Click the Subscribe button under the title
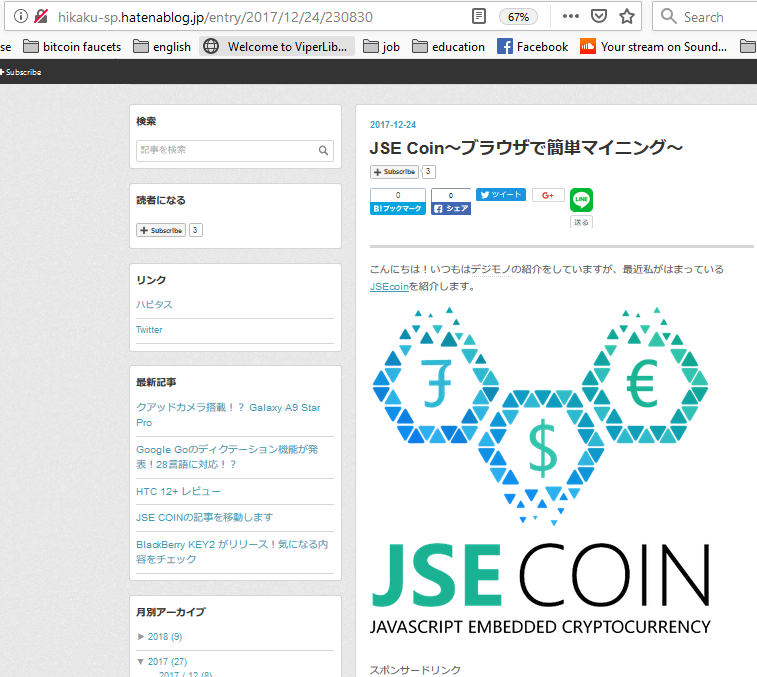Image resolution: width=757 pixels, height=677 pixels. coord(394,172)
